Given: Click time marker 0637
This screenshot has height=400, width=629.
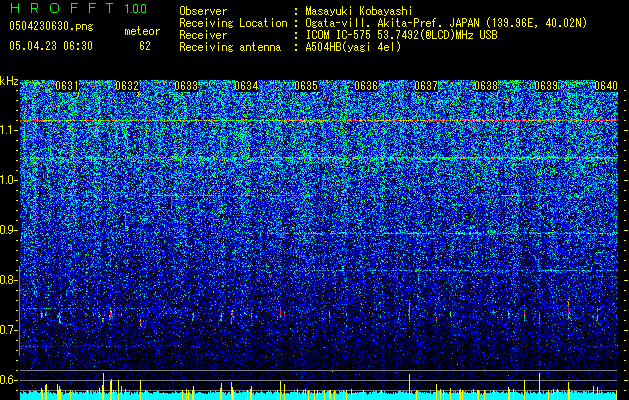Looking at the screenshot, I should tap(426, 86).
